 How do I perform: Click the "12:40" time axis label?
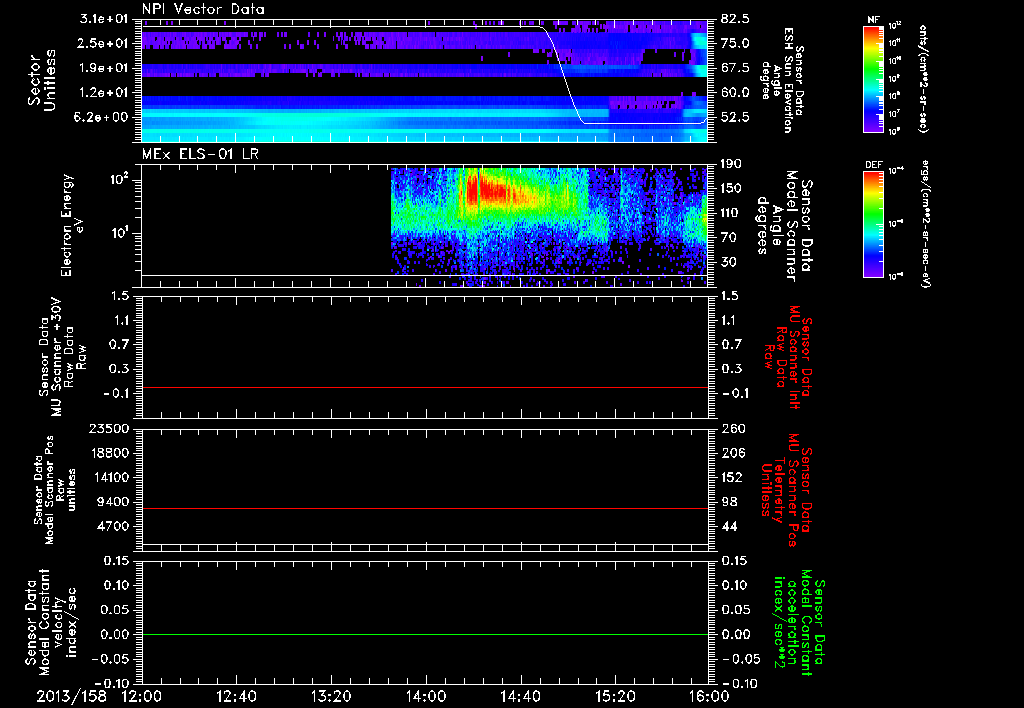pyautogui.click(x=236, y=696)
